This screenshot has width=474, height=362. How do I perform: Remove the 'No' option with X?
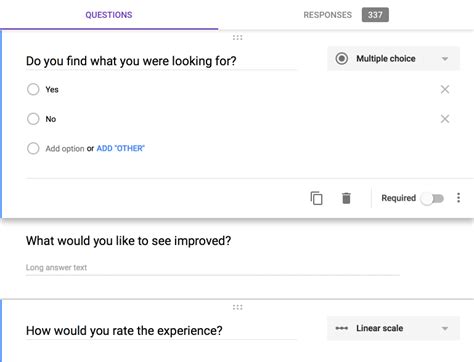[x=445, y=119]
